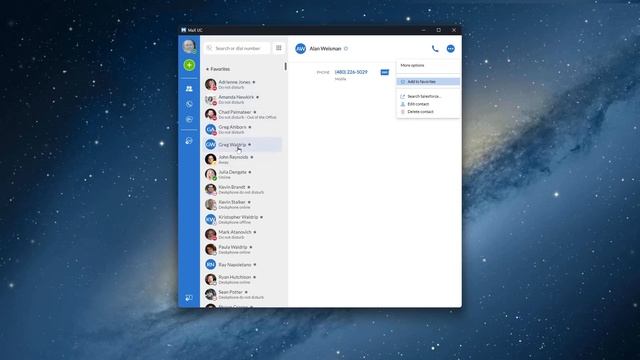Select contact Amanda Newkirk
Viewport: 640px width, 360px height.
(243, 100)
